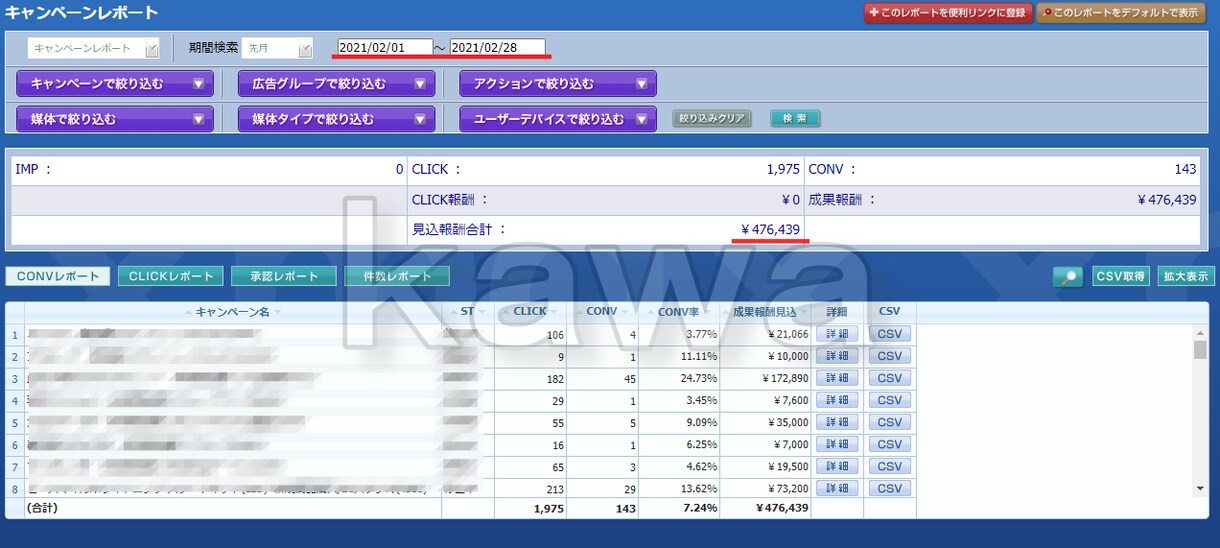Expand 広告グループで絞り込む filter
1220x548 pixels.
[x=336, y=84]
